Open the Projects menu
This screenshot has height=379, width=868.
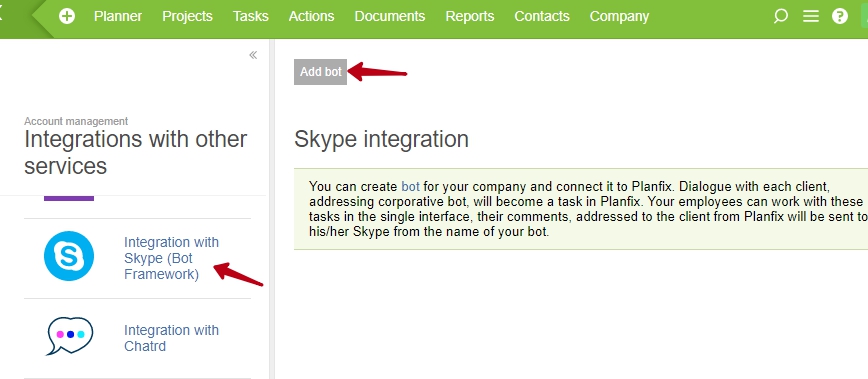pos(187,17)
